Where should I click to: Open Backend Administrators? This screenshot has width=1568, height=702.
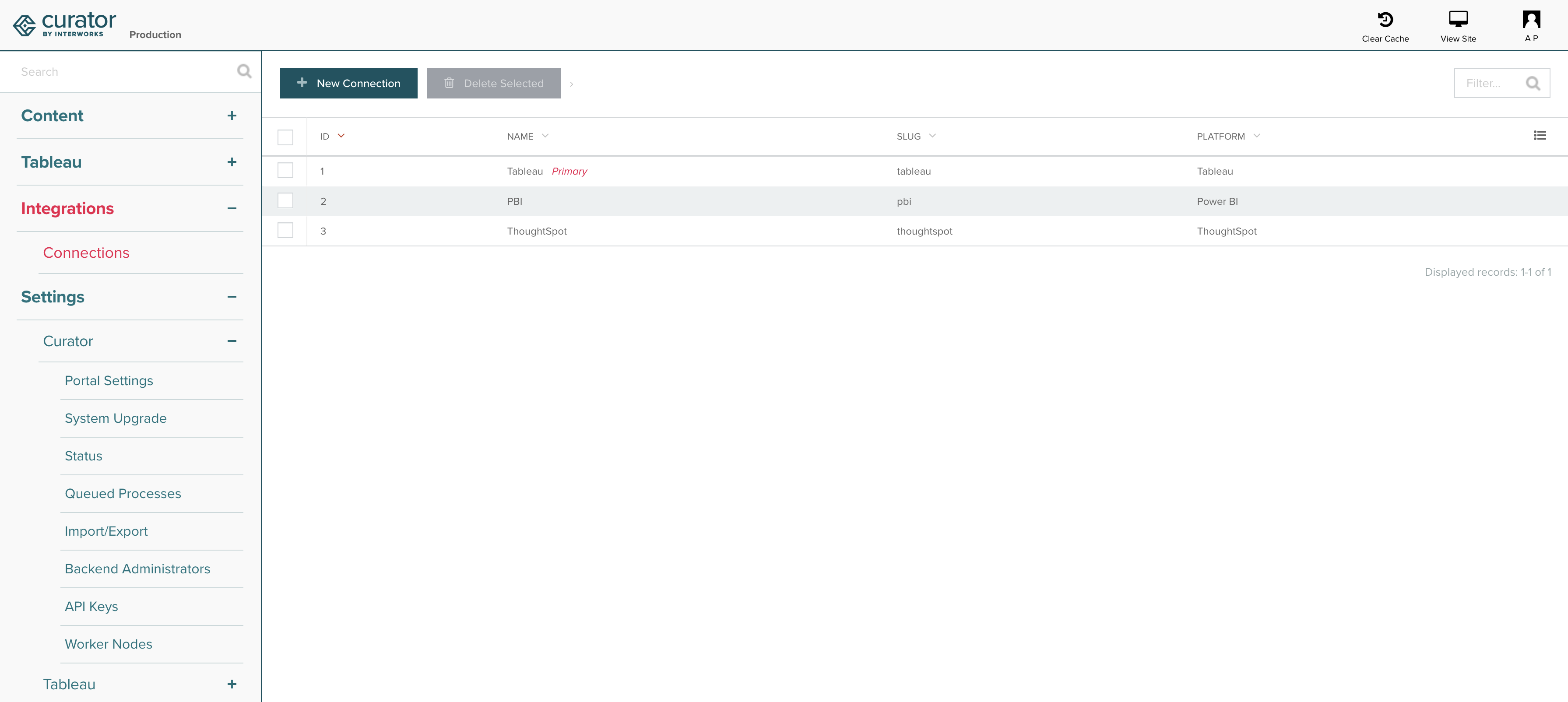(137, 569)
